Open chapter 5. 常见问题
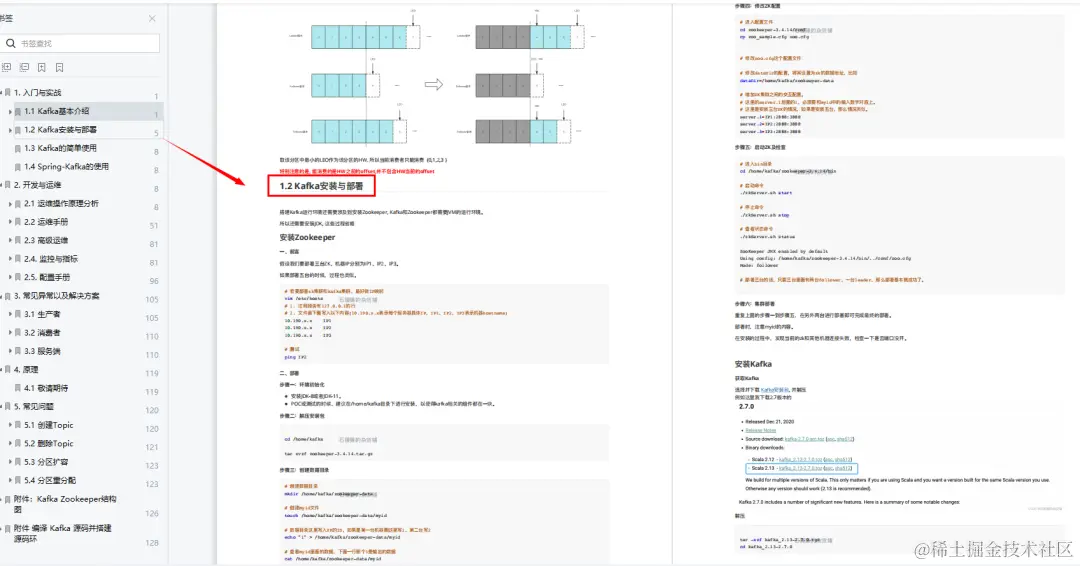The height and width of the screenshot is (566, 1080). click(x=34, y=407)
